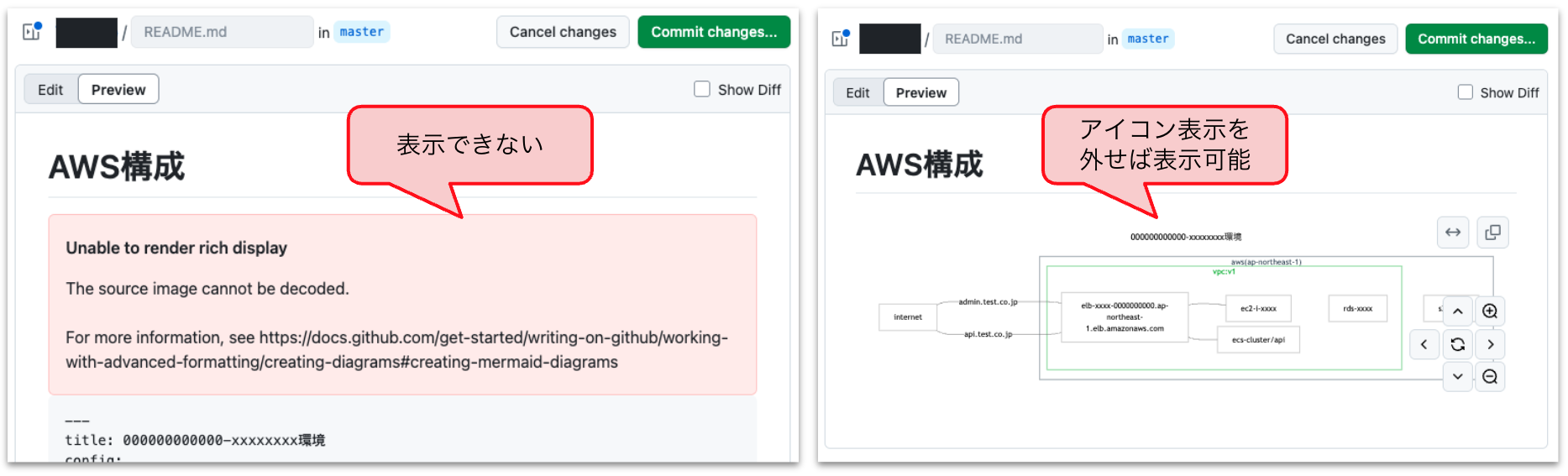Pan the diagram left
1568x476 pixels.
[1424, 344]
